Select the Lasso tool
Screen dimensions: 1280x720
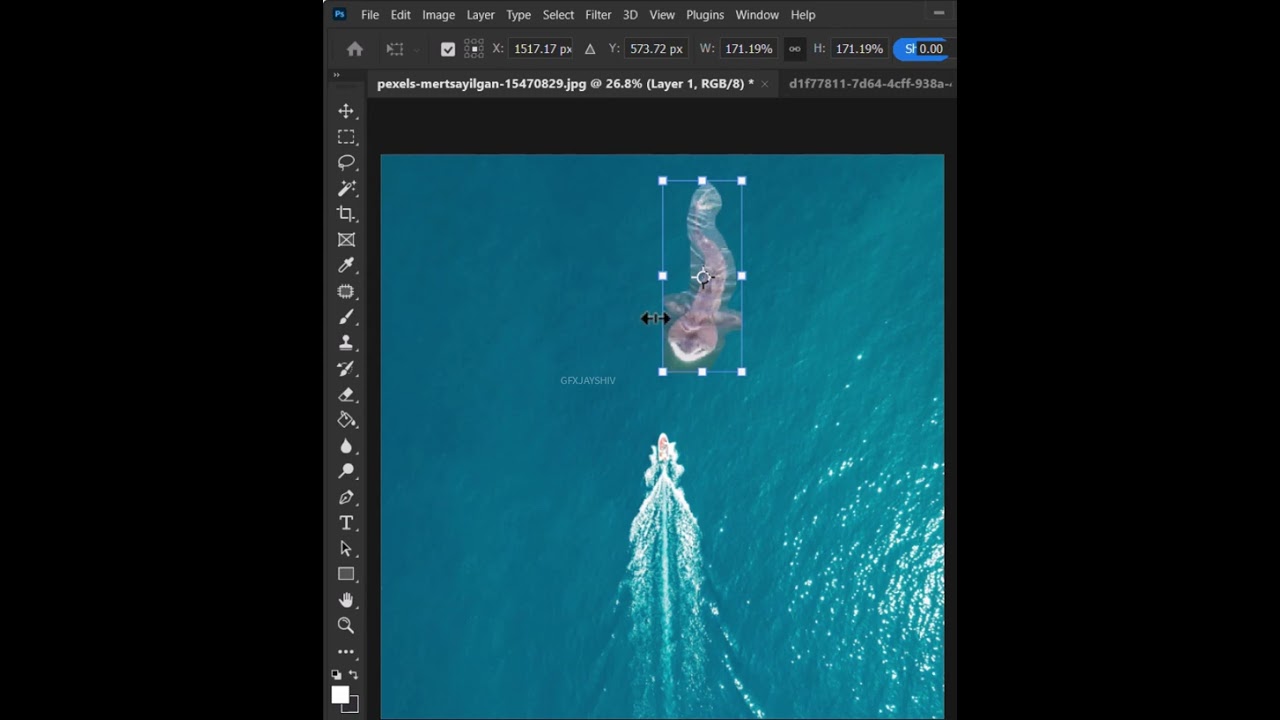(x=346, y=162)
